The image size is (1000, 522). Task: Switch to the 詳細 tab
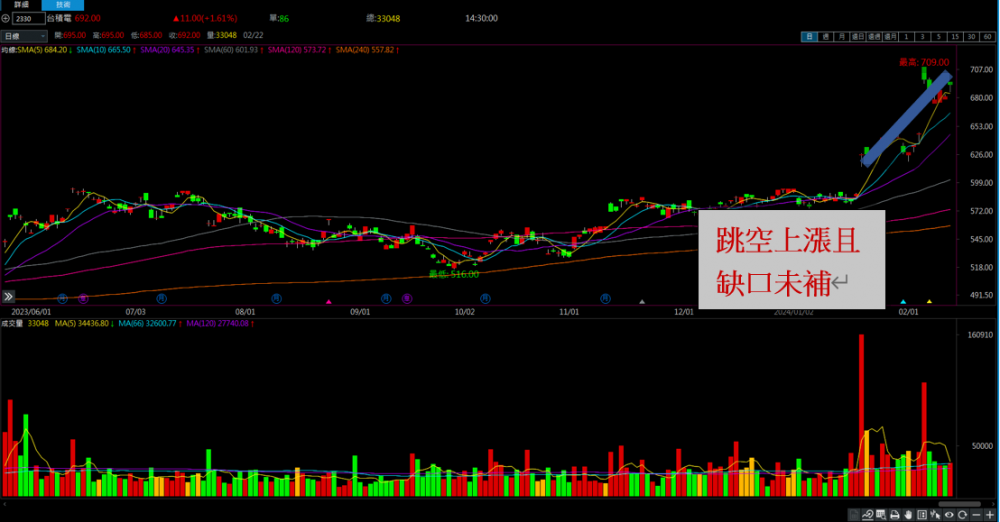(21, 5)
